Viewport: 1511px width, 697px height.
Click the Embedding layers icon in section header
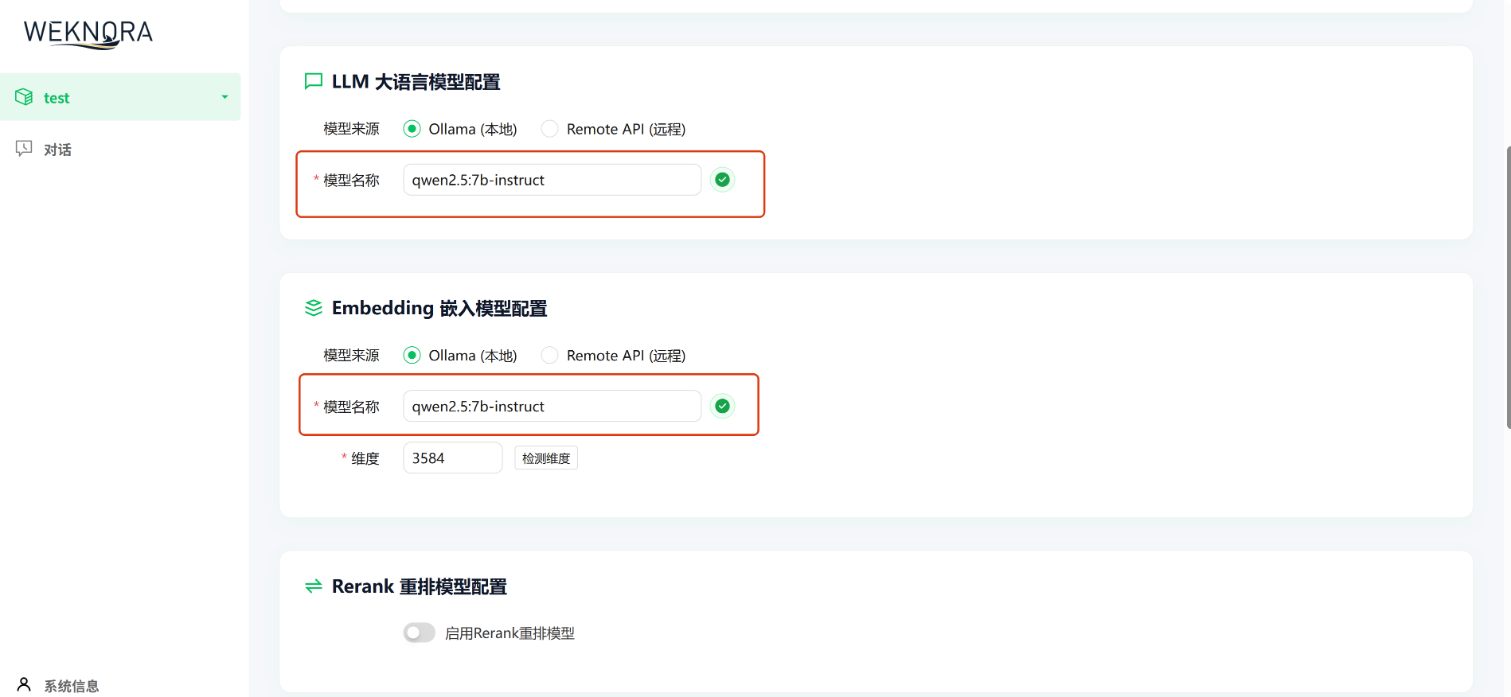(x=312, y=308)
